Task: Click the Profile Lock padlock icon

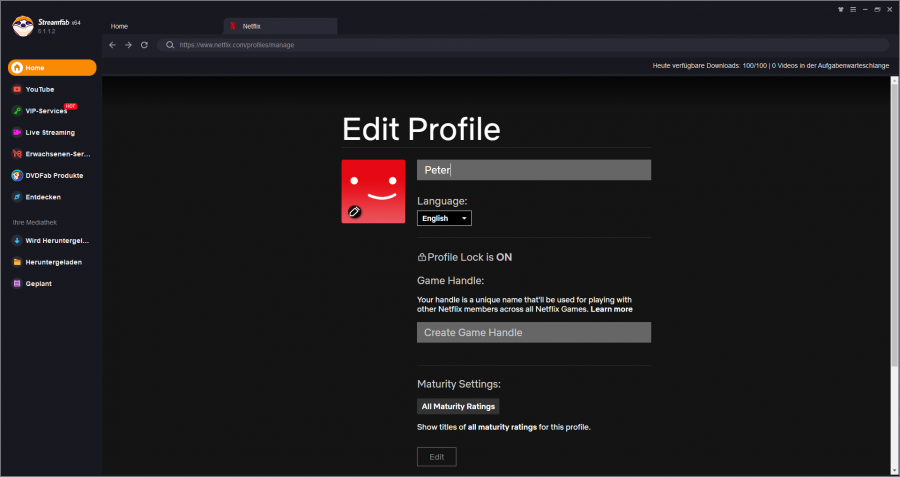Action: point(422,258)
